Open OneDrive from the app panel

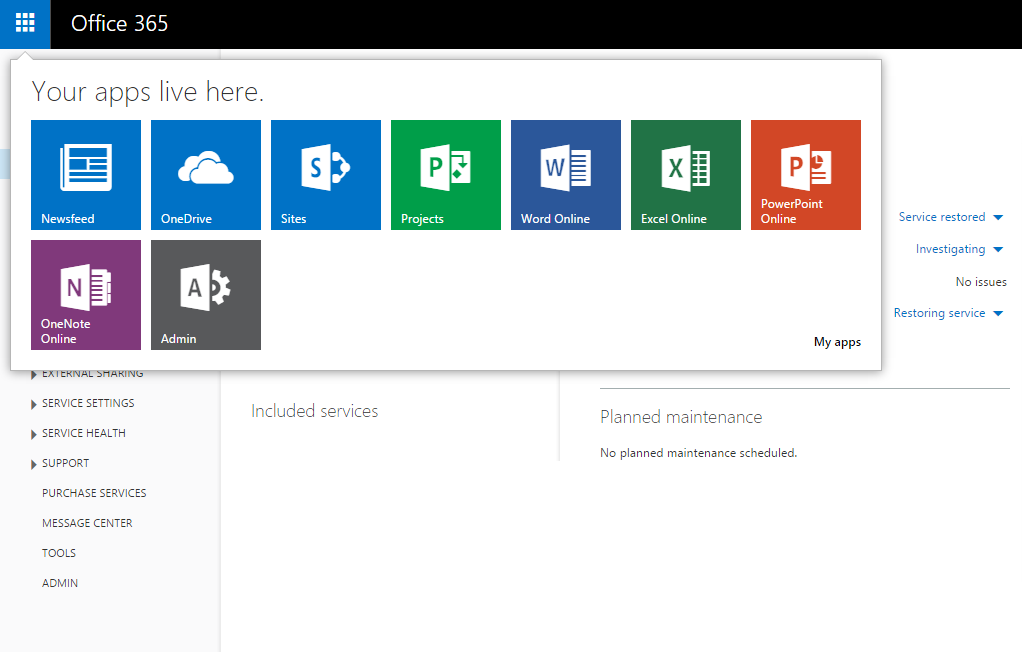click(x=205, y=175)
